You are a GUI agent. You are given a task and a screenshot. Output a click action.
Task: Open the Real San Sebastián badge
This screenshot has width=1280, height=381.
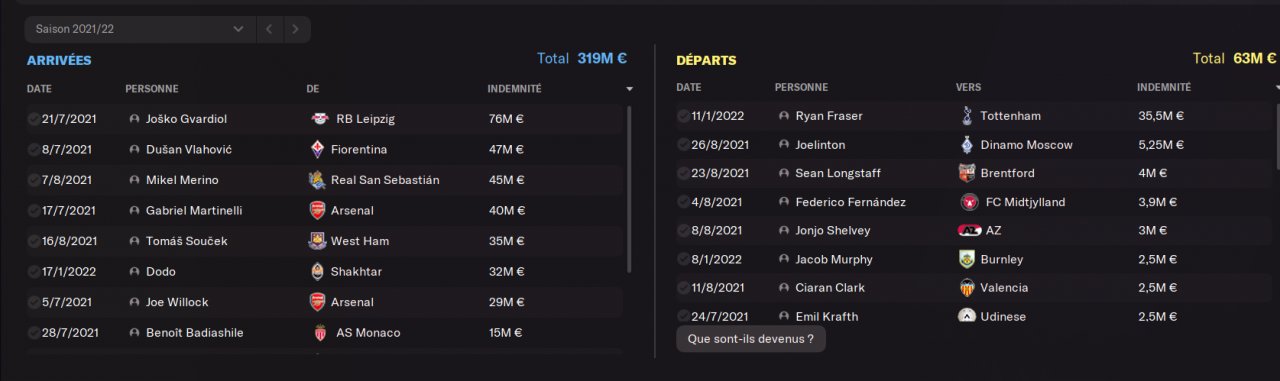click(318, 180)
